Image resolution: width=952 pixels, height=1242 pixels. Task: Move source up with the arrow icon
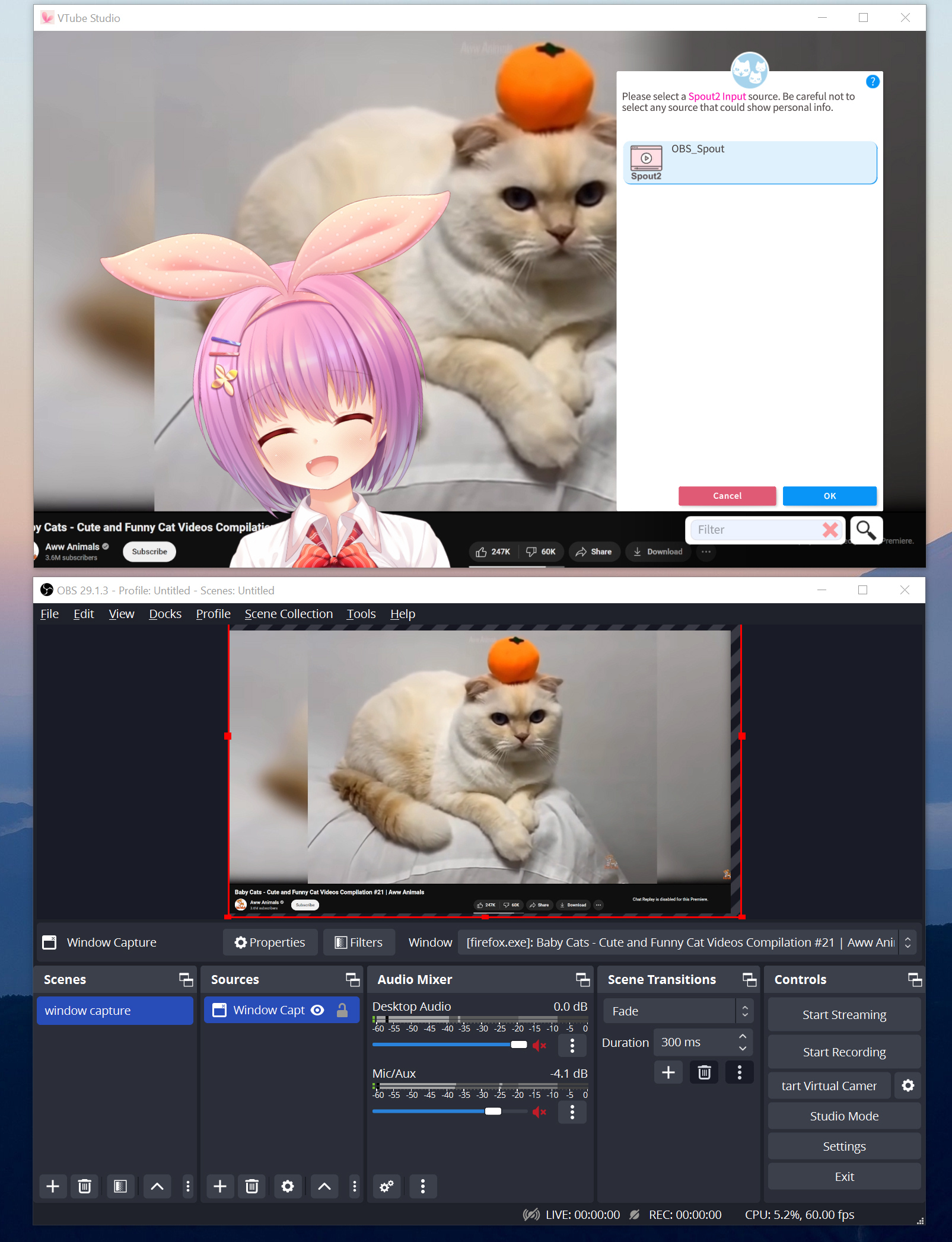(x=324, y=1186)
